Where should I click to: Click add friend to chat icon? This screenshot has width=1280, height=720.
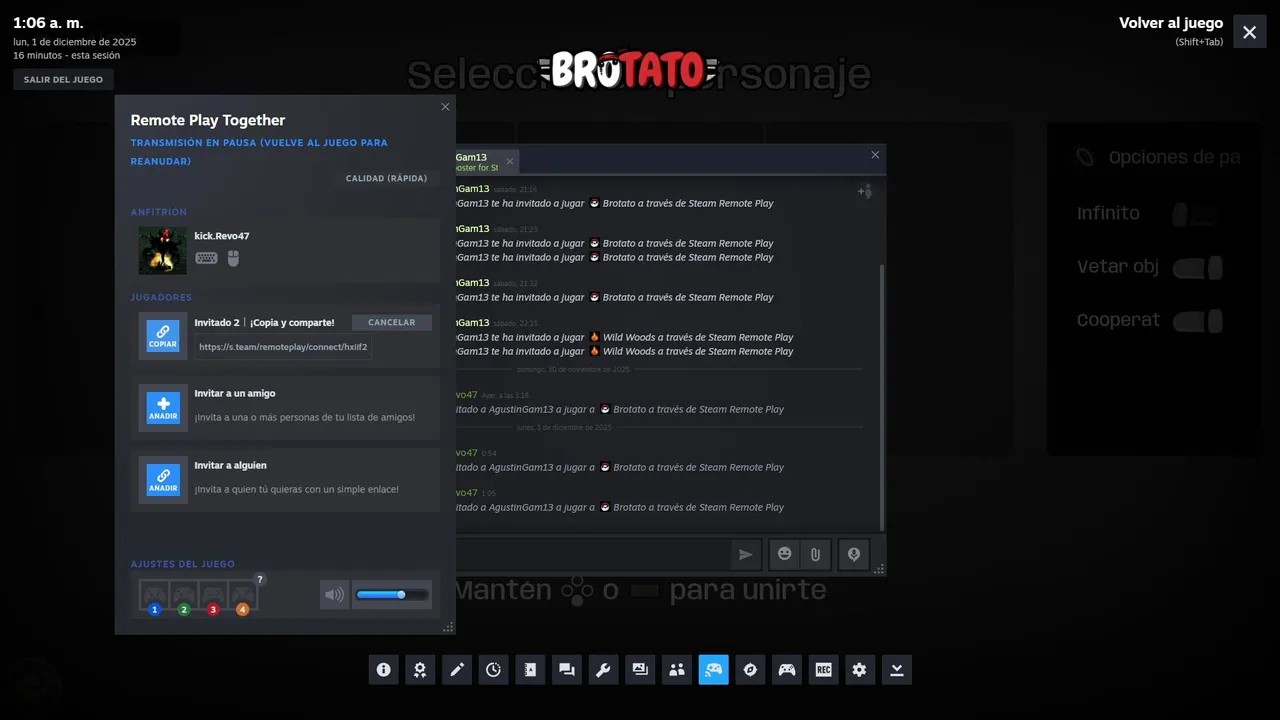tap(864, 191)
